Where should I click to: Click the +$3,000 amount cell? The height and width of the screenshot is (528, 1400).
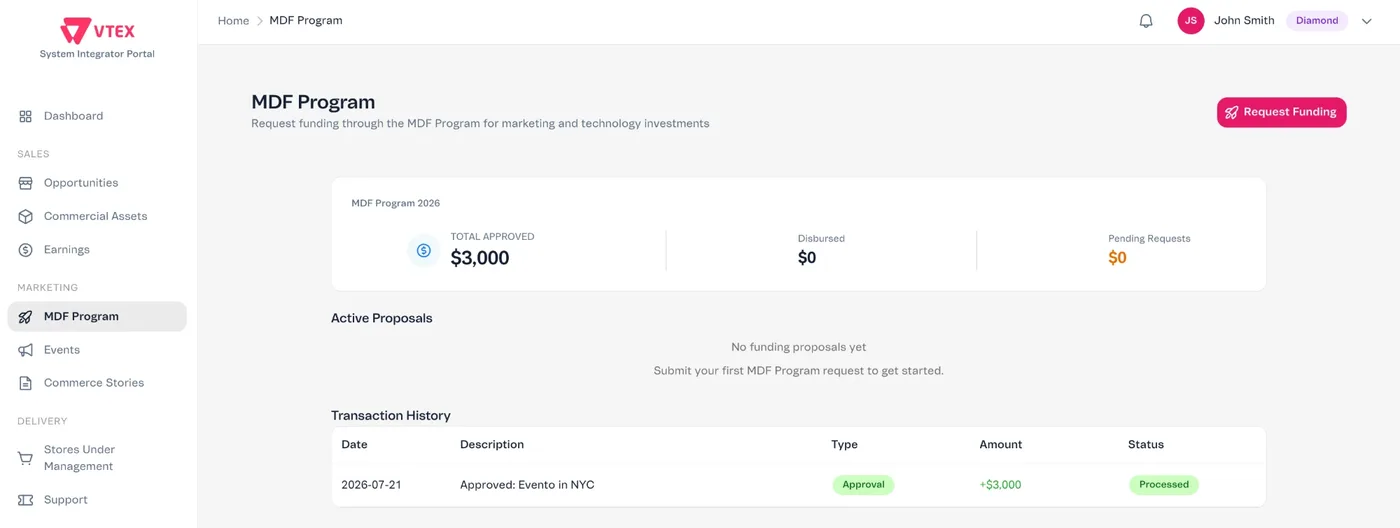click(x=1000, y=485)
